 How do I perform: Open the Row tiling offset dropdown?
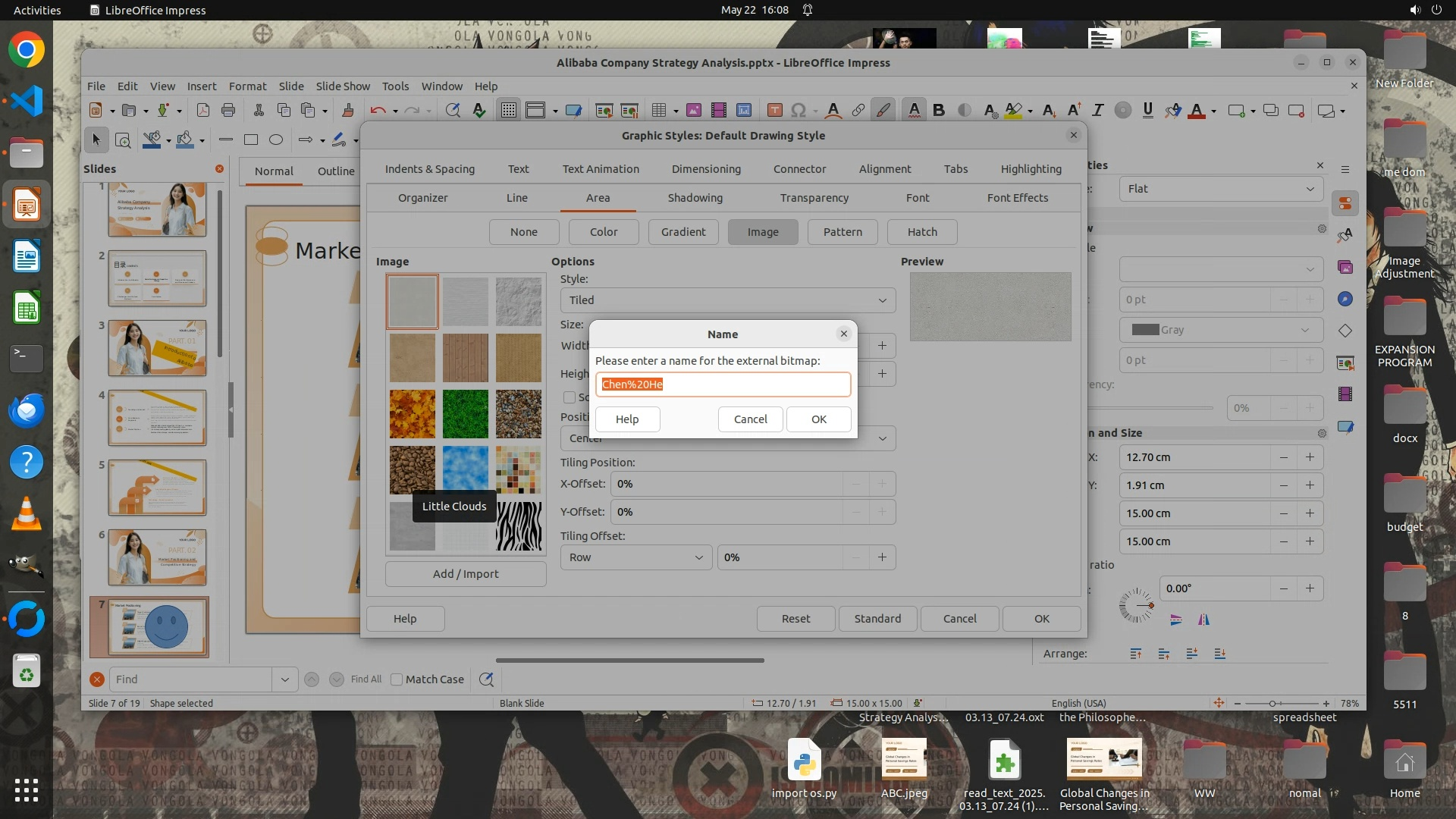coord(635,557)
